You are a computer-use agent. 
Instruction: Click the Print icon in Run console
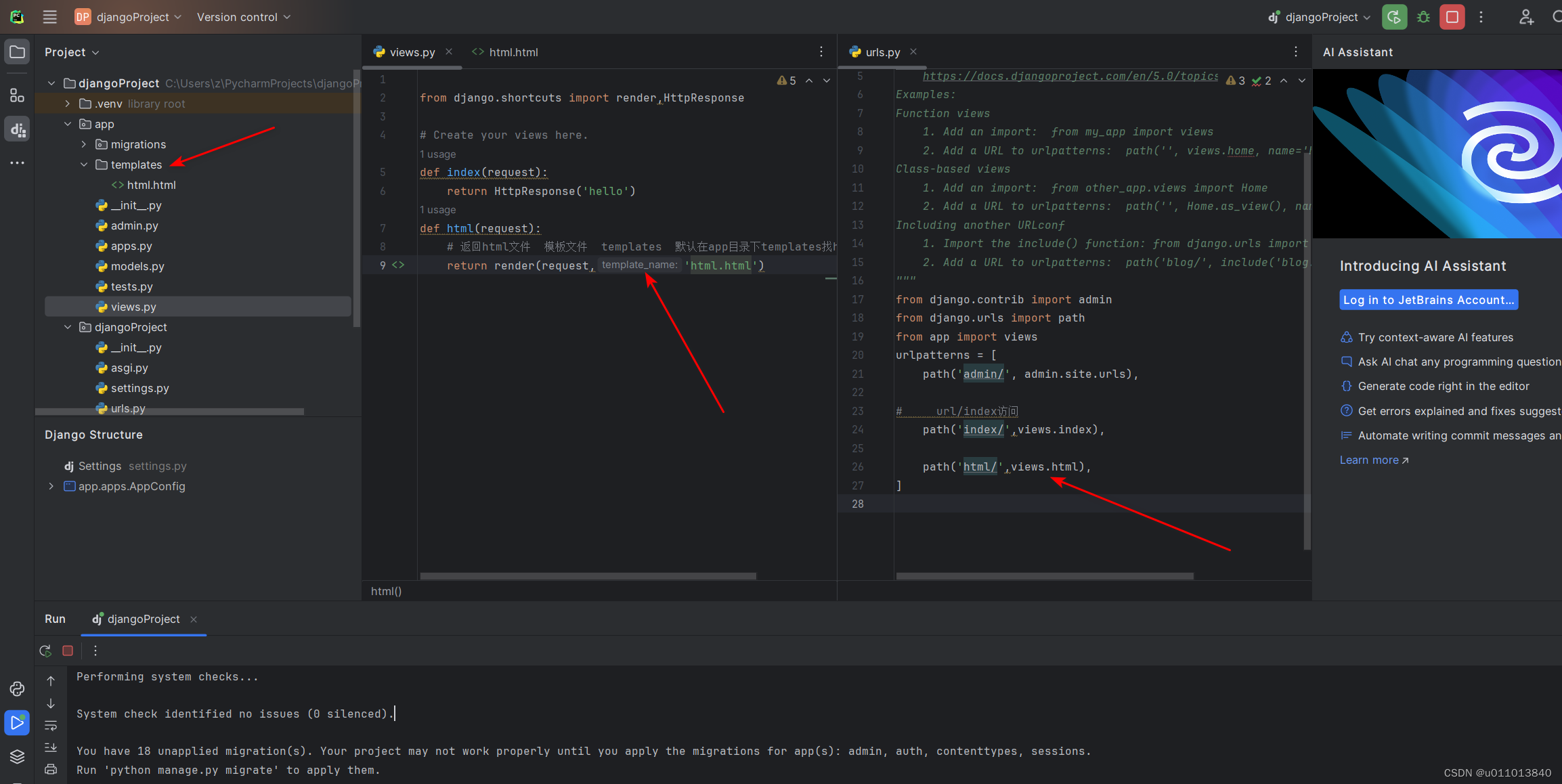pos(51,769)
